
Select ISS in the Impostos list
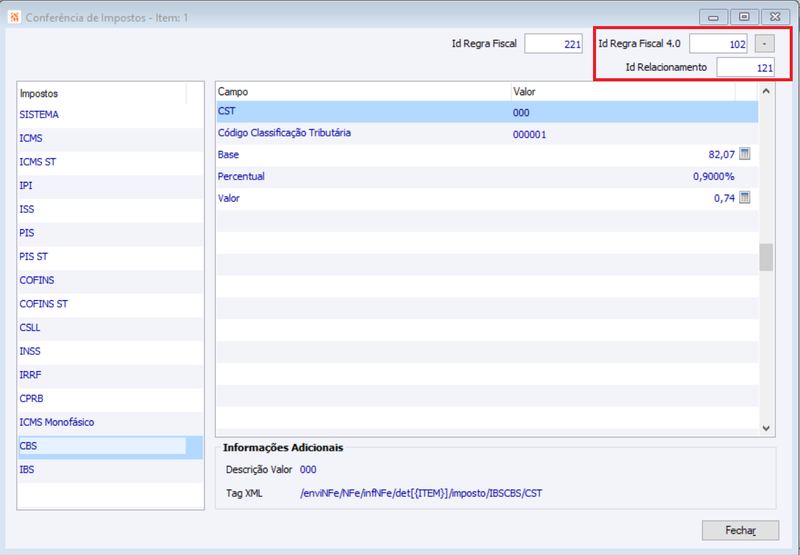click(110, 209)
